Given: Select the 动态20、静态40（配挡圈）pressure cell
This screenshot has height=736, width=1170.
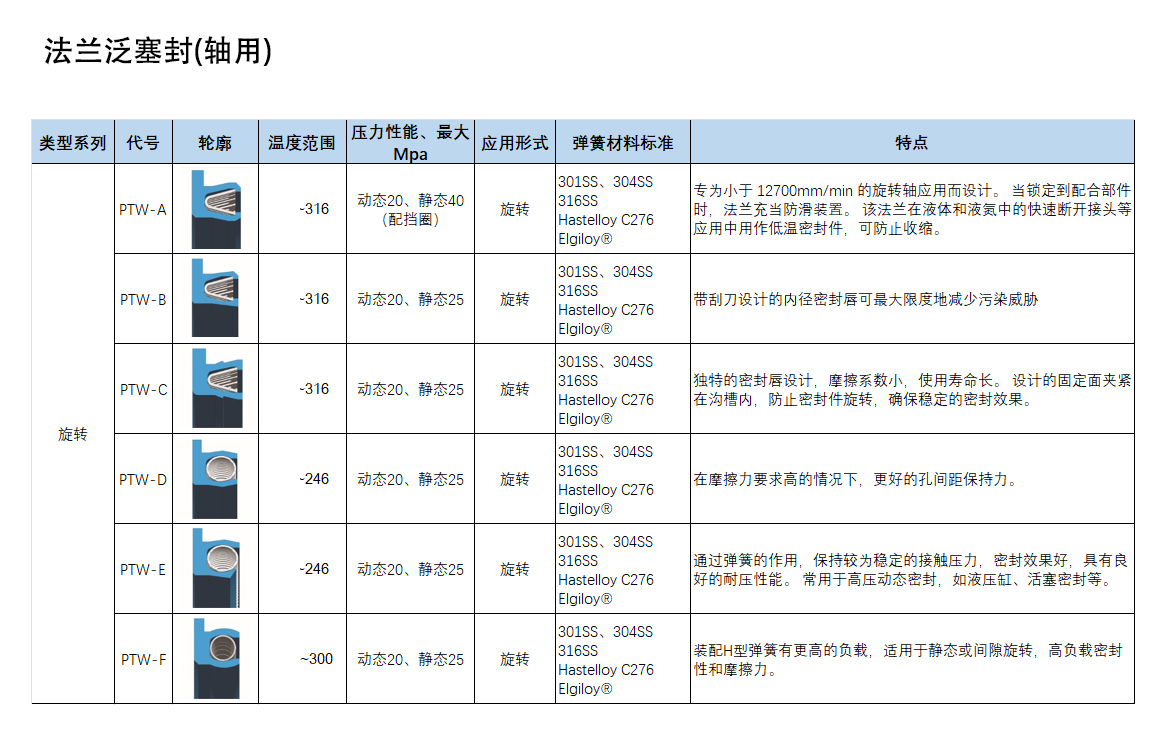Looking at the screenshot, I should tap(410, 210).
